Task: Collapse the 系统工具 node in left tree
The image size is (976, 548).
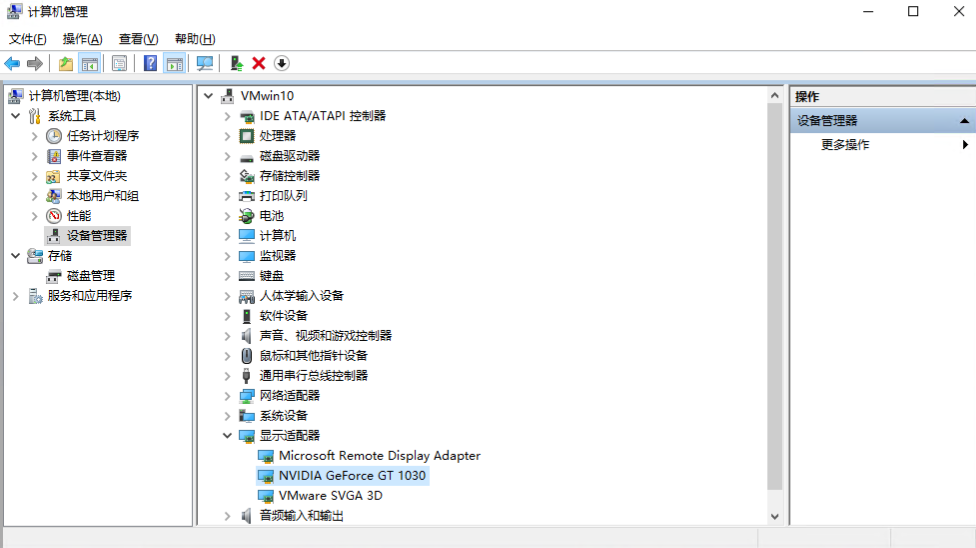Action: 16,116
